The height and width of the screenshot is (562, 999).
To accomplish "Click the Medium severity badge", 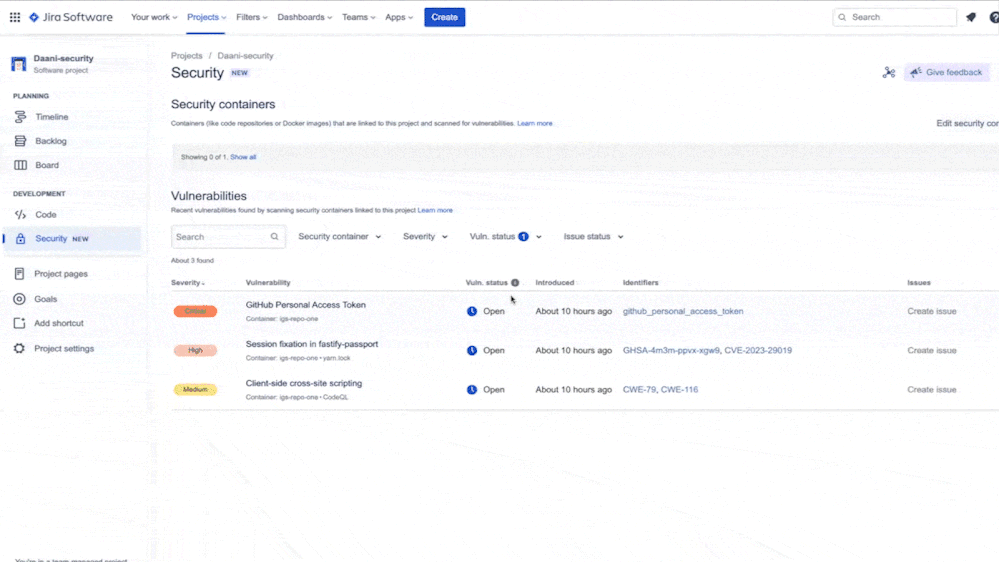I will point(196,389).
